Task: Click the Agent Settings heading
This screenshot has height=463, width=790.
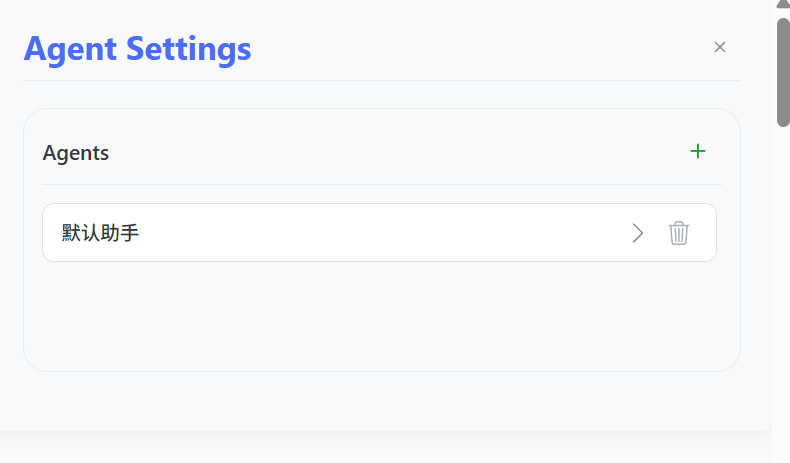Action: (x=137, y=49)
